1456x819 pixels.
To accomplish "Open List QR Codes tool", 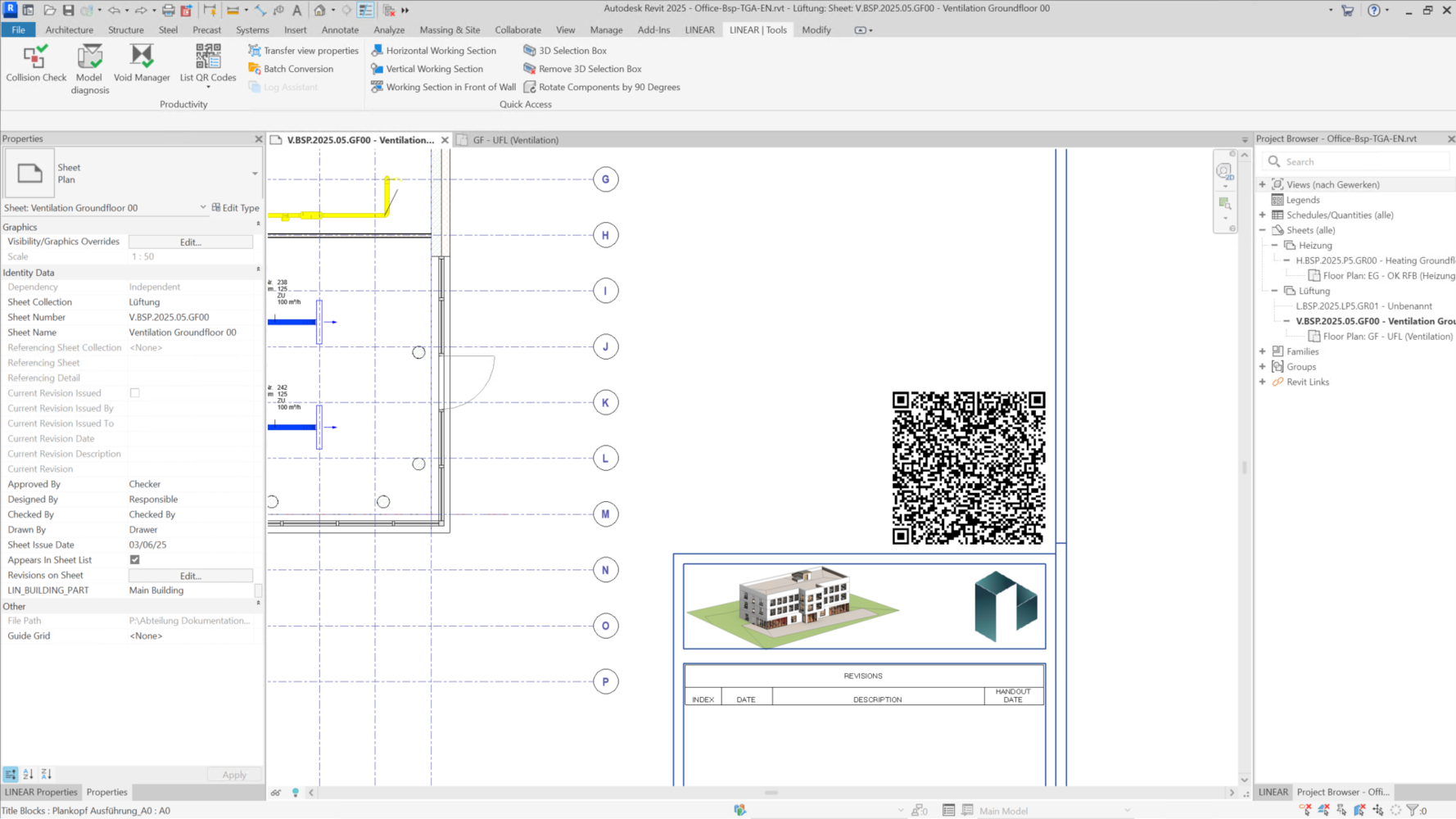I will click(208, 64).
